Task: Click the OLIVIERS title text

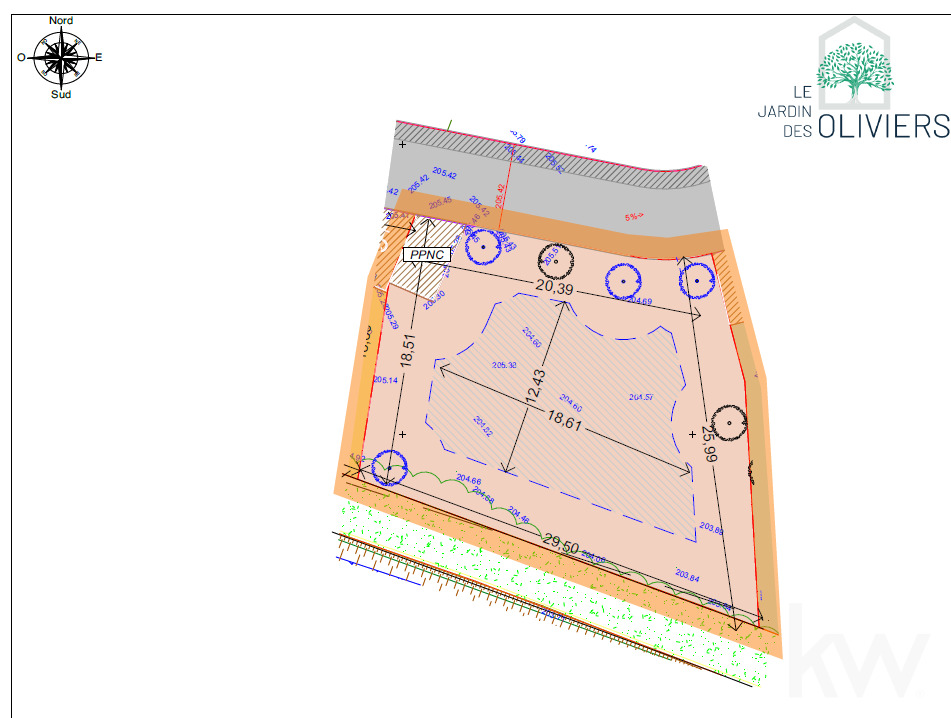Action: coord(883,127)
